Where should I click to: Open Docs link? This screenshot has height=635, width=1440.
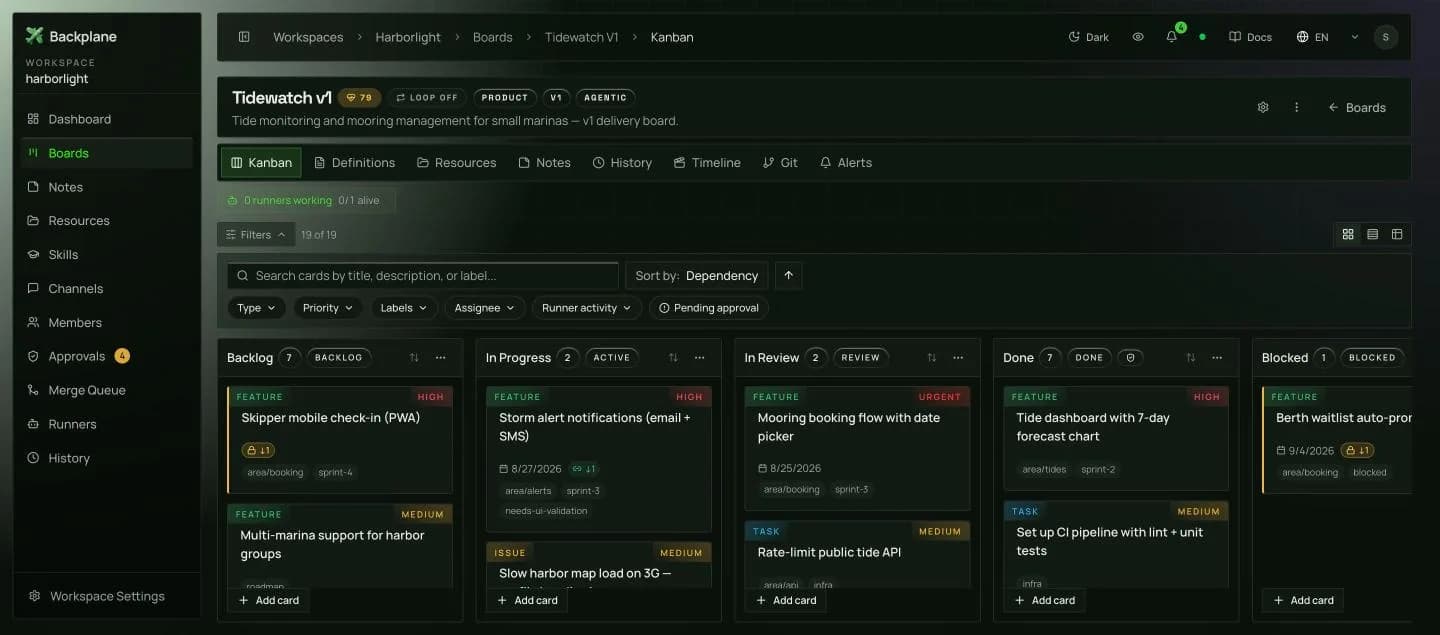pyautogui.click(x=1251, y=37)
